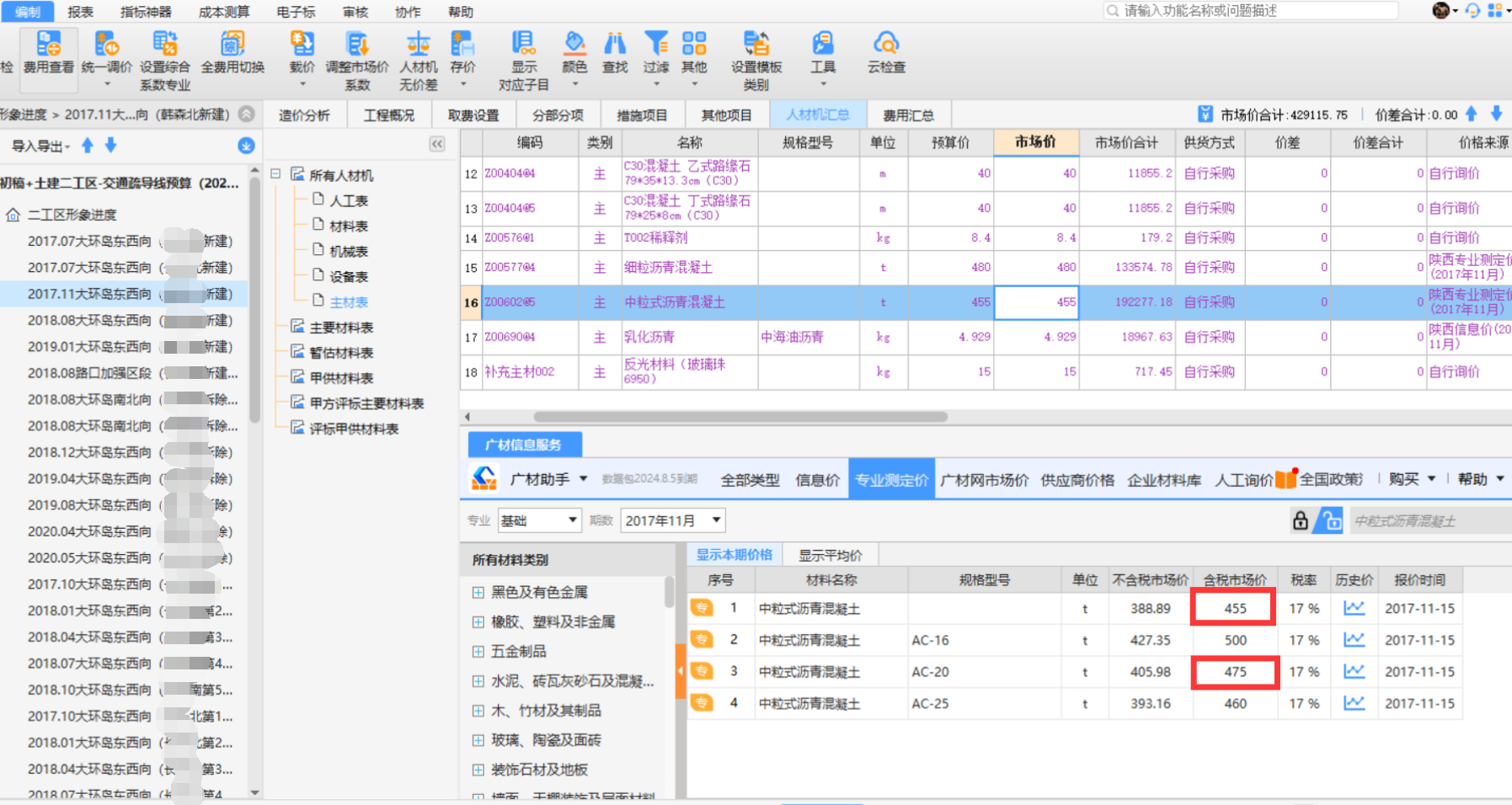The image size is (1512, 805).
Task: Click 显示对应子目 icon
Action: [x=523, y=61]
